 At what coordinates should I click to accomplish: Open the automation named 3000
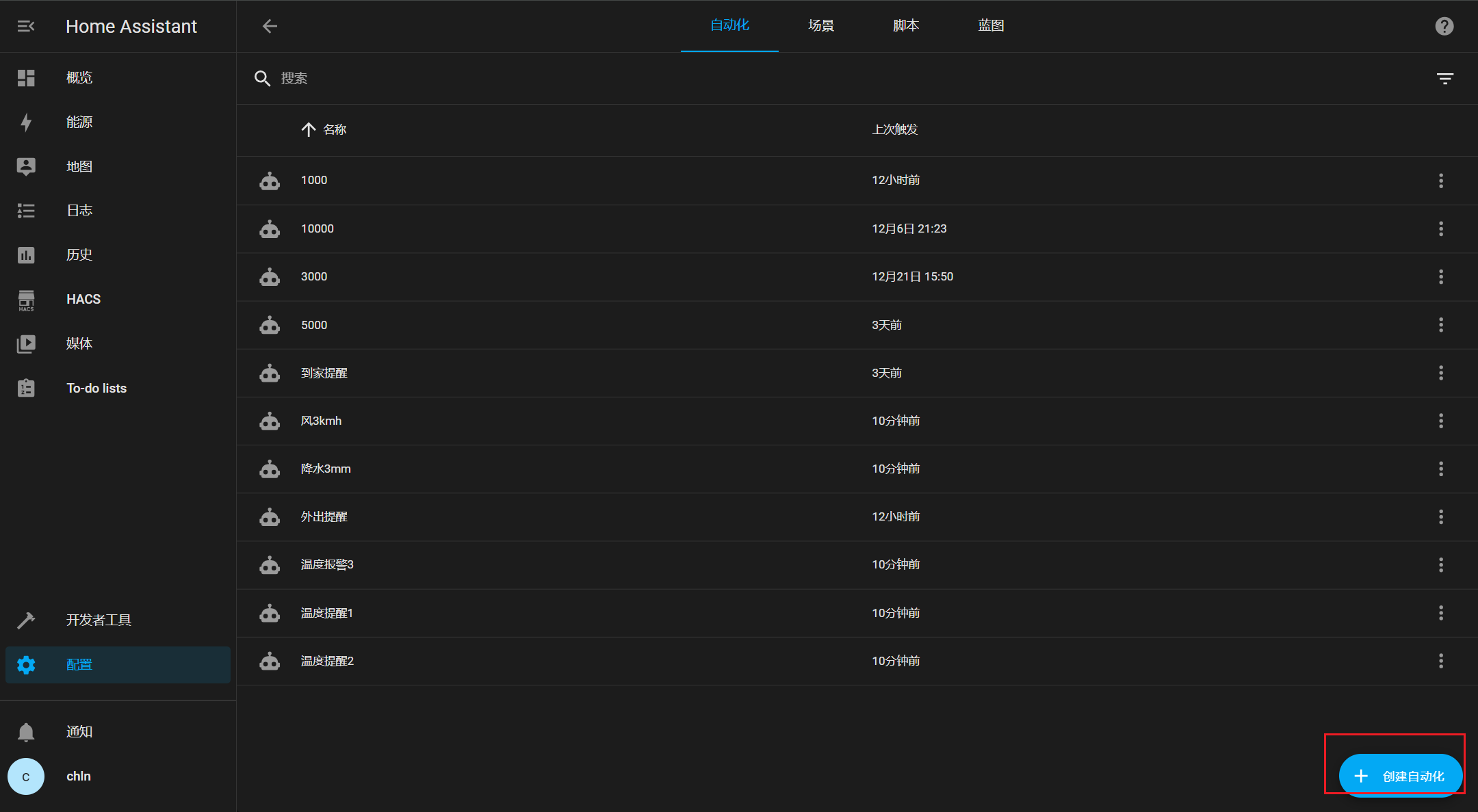coord(314,277)
